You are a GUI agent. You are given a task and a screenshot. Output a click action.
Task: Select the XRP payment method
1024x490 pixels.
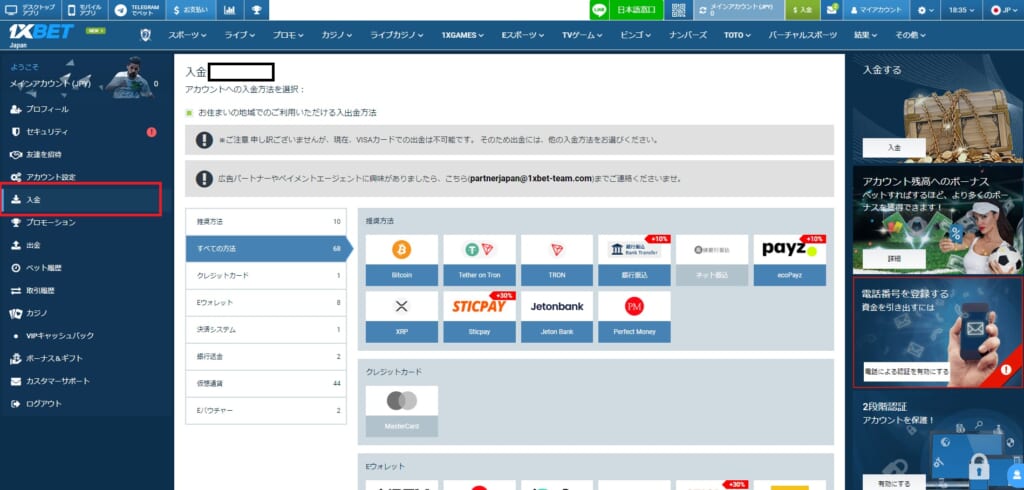402,317
